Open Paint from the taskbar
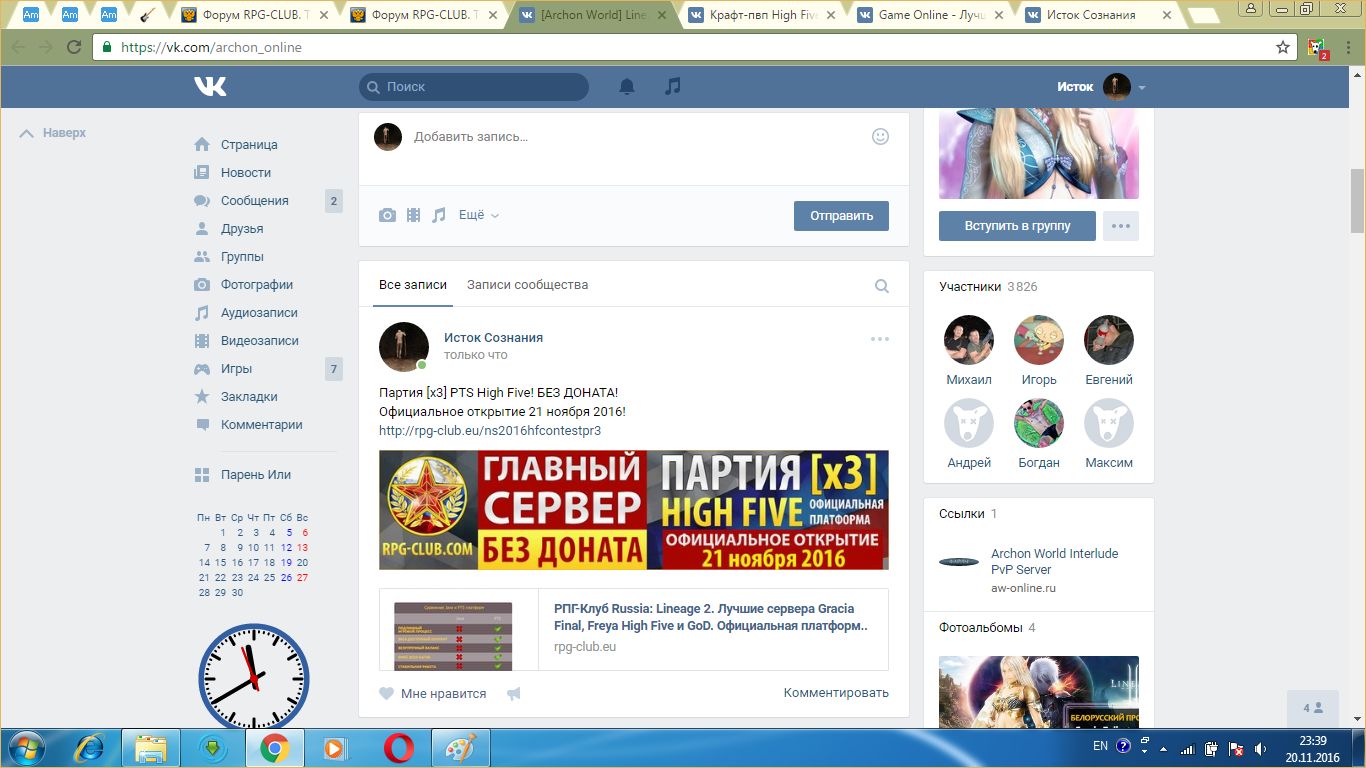Screen dimensions: 1366x768 pos(460,747)
